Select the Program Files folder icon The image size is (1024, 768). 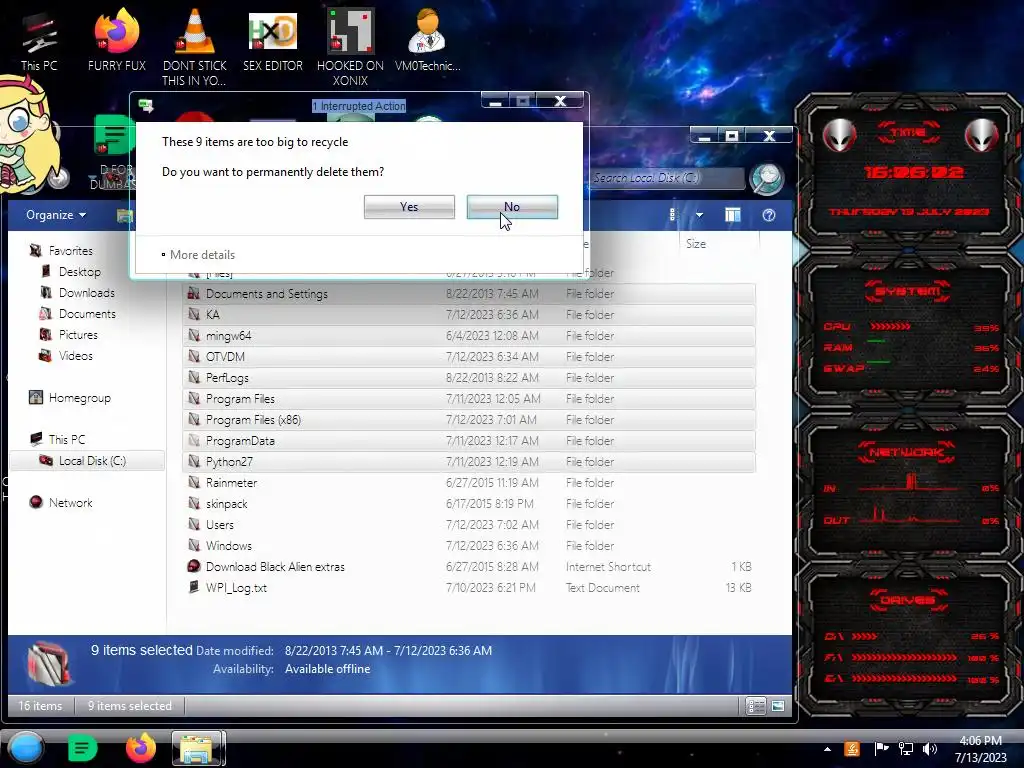[194, 398]
